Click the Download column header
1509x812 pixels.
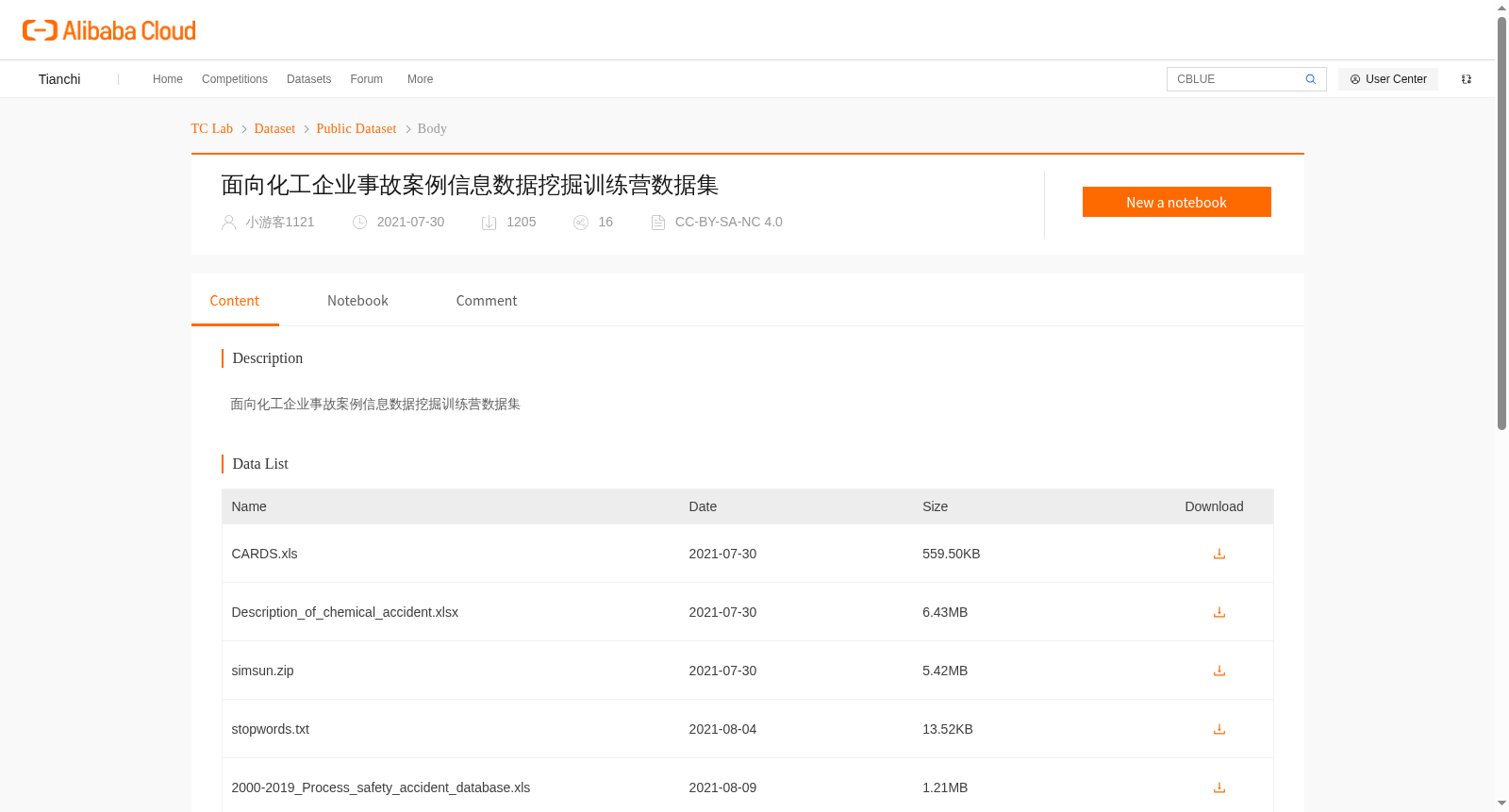click(1214, 506)
